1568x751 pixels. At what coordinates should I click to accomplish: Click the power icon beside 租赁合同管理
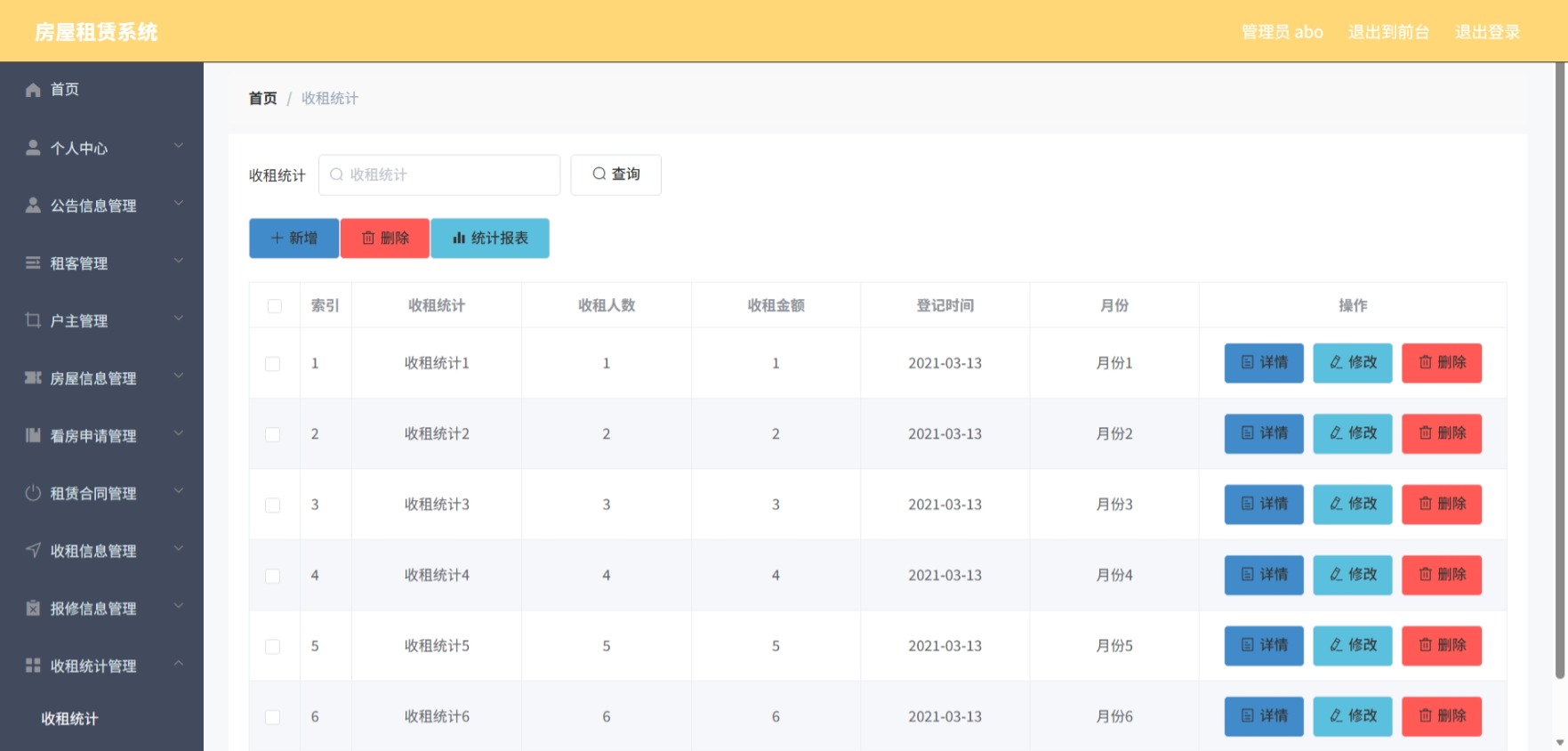click(33, 493)
